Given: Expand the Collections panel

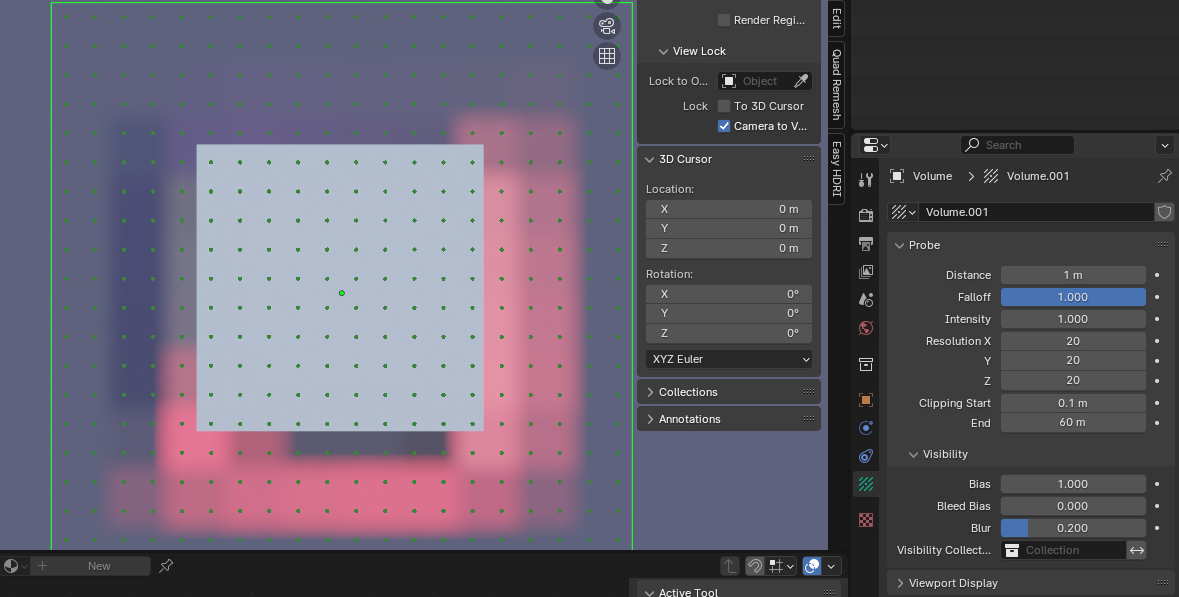Looking at the screenshot, I should [650, 392].
